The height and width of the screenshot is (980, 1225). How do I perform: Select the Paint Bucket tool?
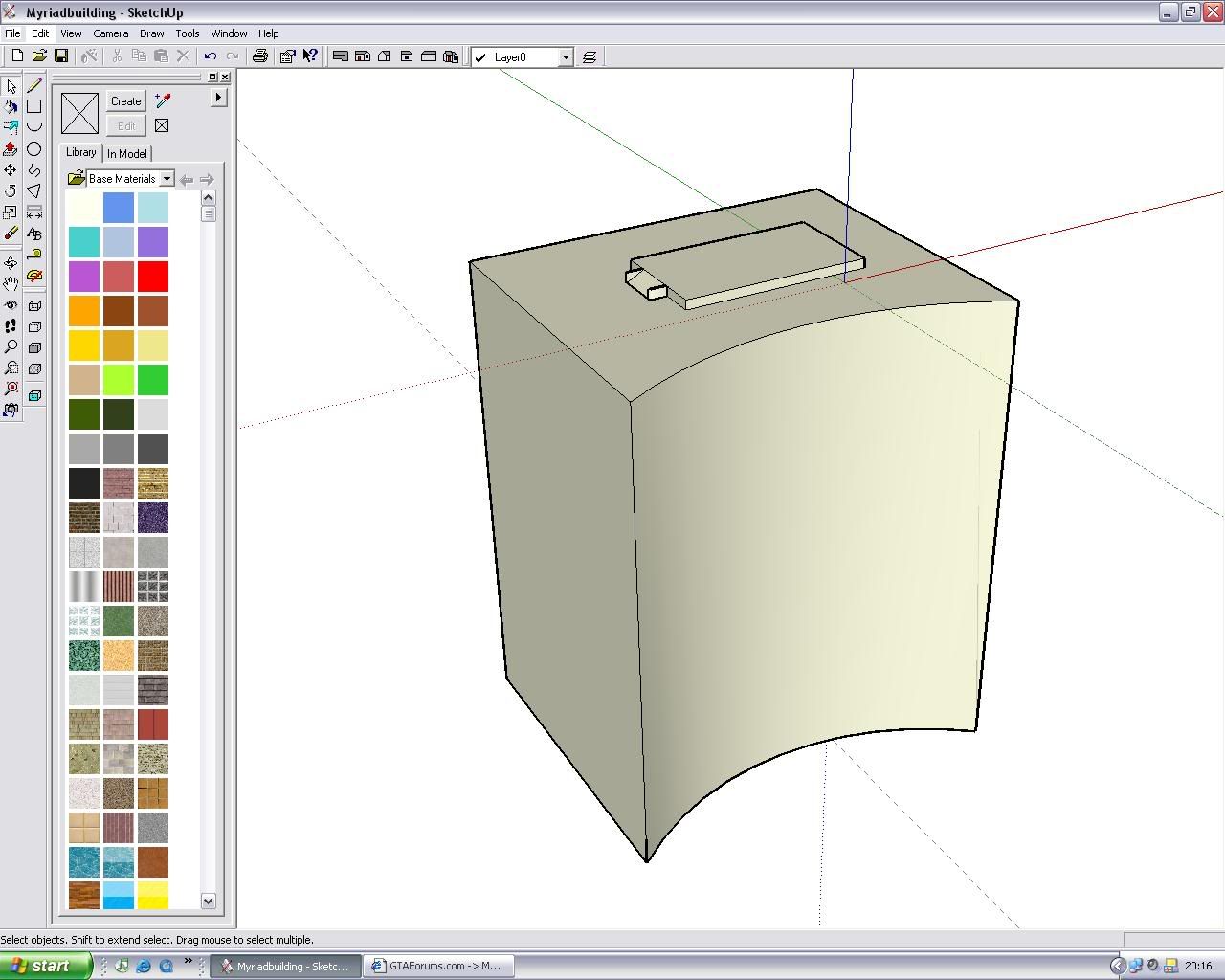[x=11, y=106]
